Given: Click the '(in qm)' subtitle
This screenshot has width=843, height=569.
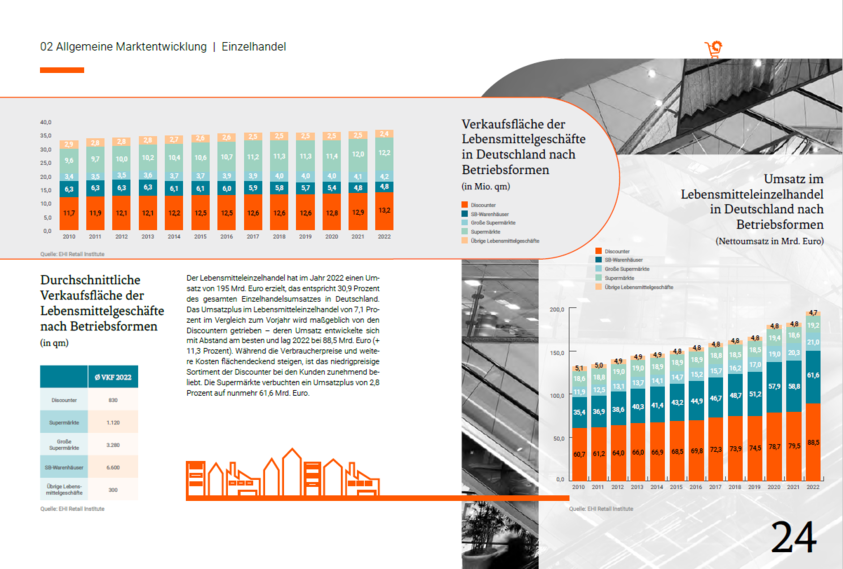Looking at the screenshot, I should tap(54, 343).
